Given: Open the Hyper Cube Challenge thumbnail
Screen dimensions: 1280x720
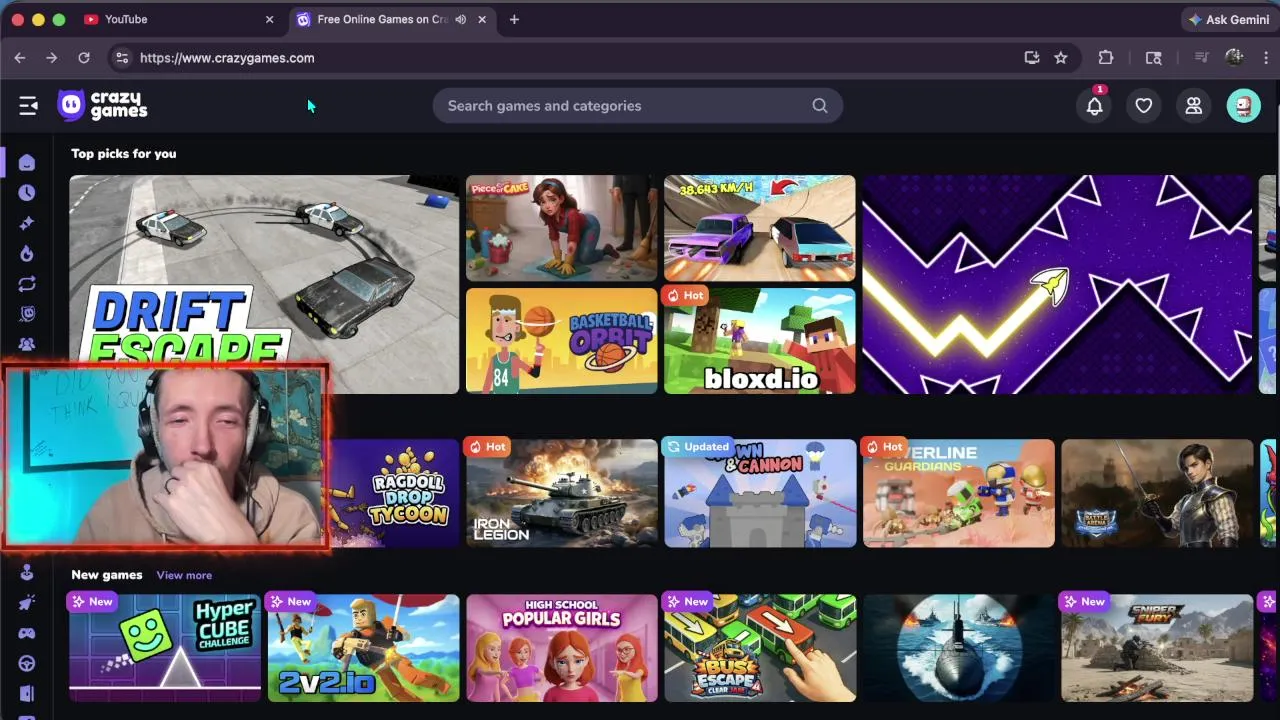Looking at the screenshot, I should (165, 648).
